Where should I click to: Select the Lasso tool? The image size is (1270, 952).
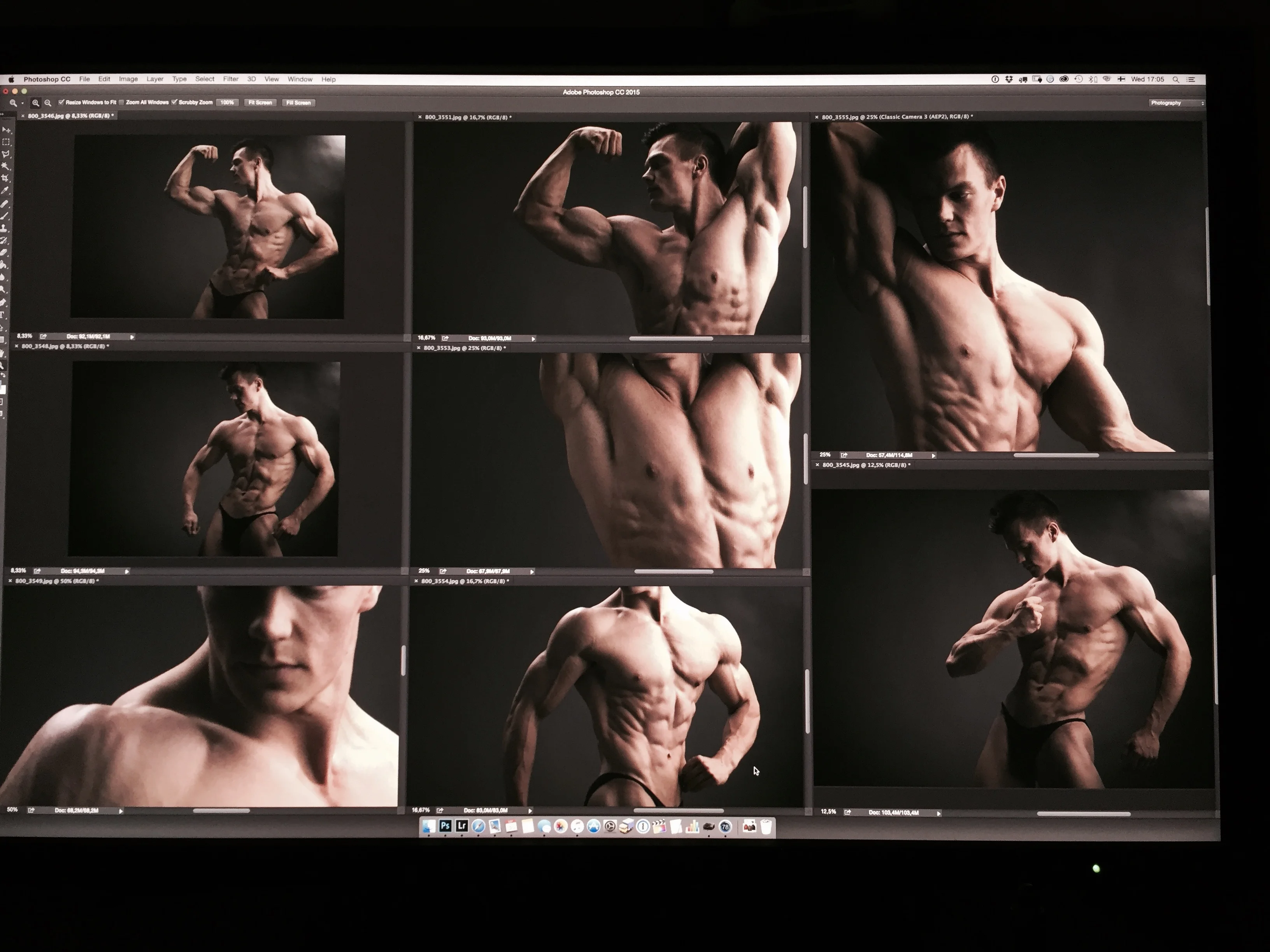click(6, 154)
